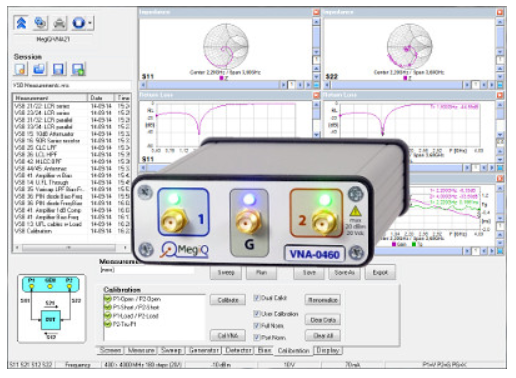Click the Clear All button

[323, 335]
